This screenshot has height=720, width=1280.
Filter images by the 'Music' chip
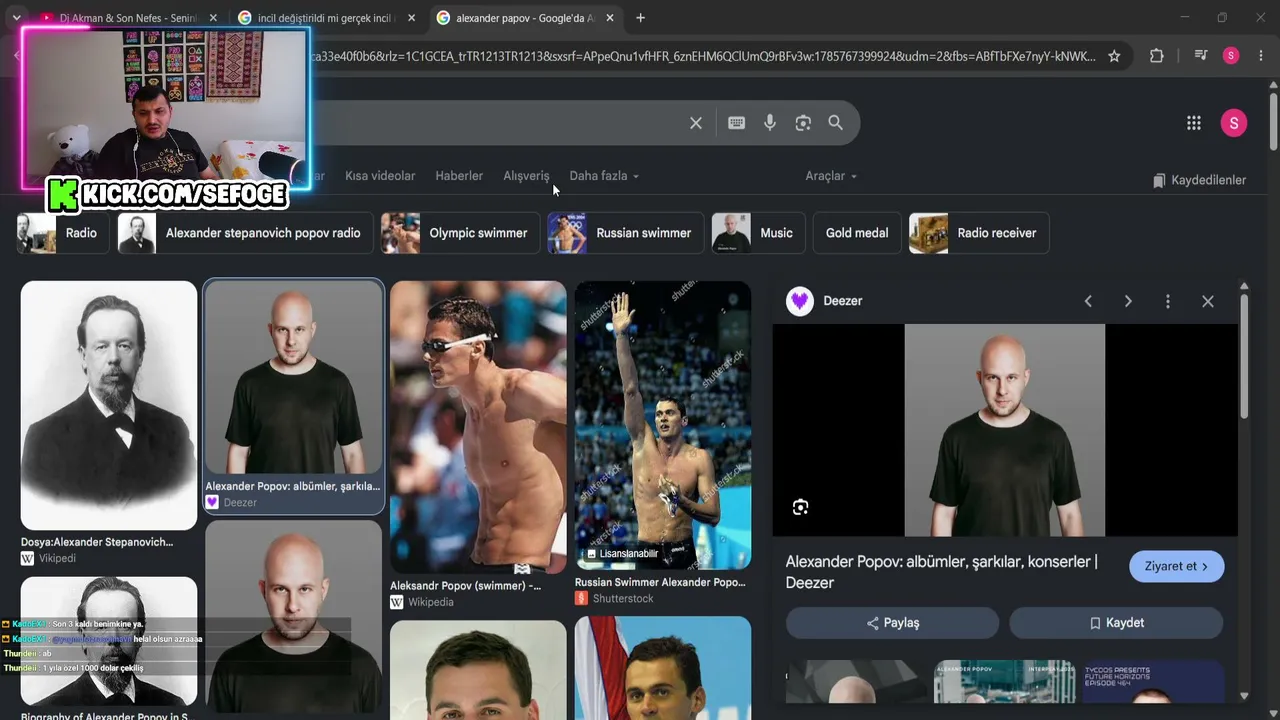tap(758, 233)
